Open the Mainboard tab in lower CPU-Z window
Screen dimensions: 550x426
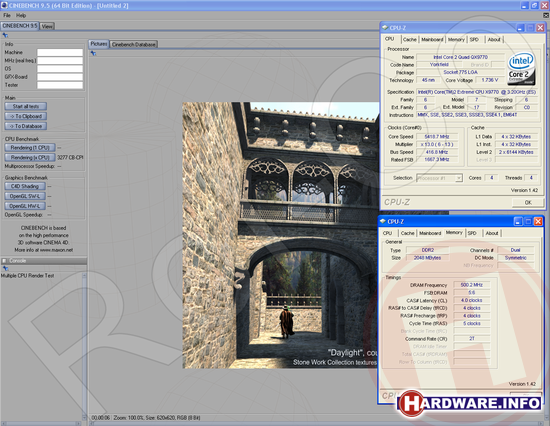click(430, 233)
